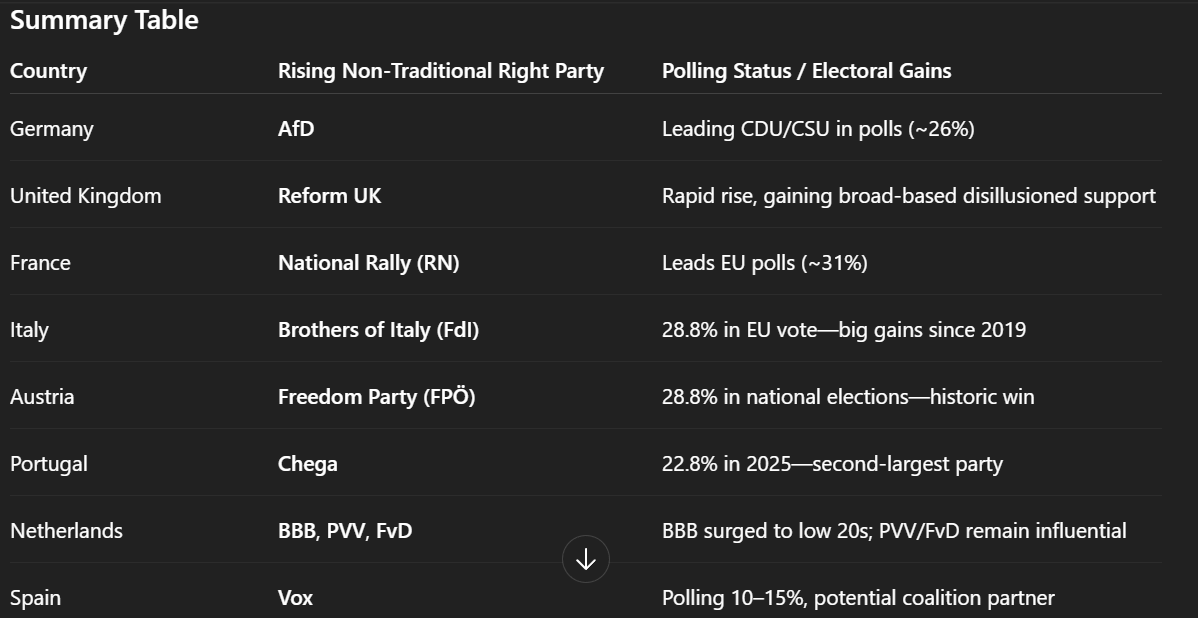
Task: Click the Rising Non-Traditional Right Party header
Action: (x=440, y=71)
